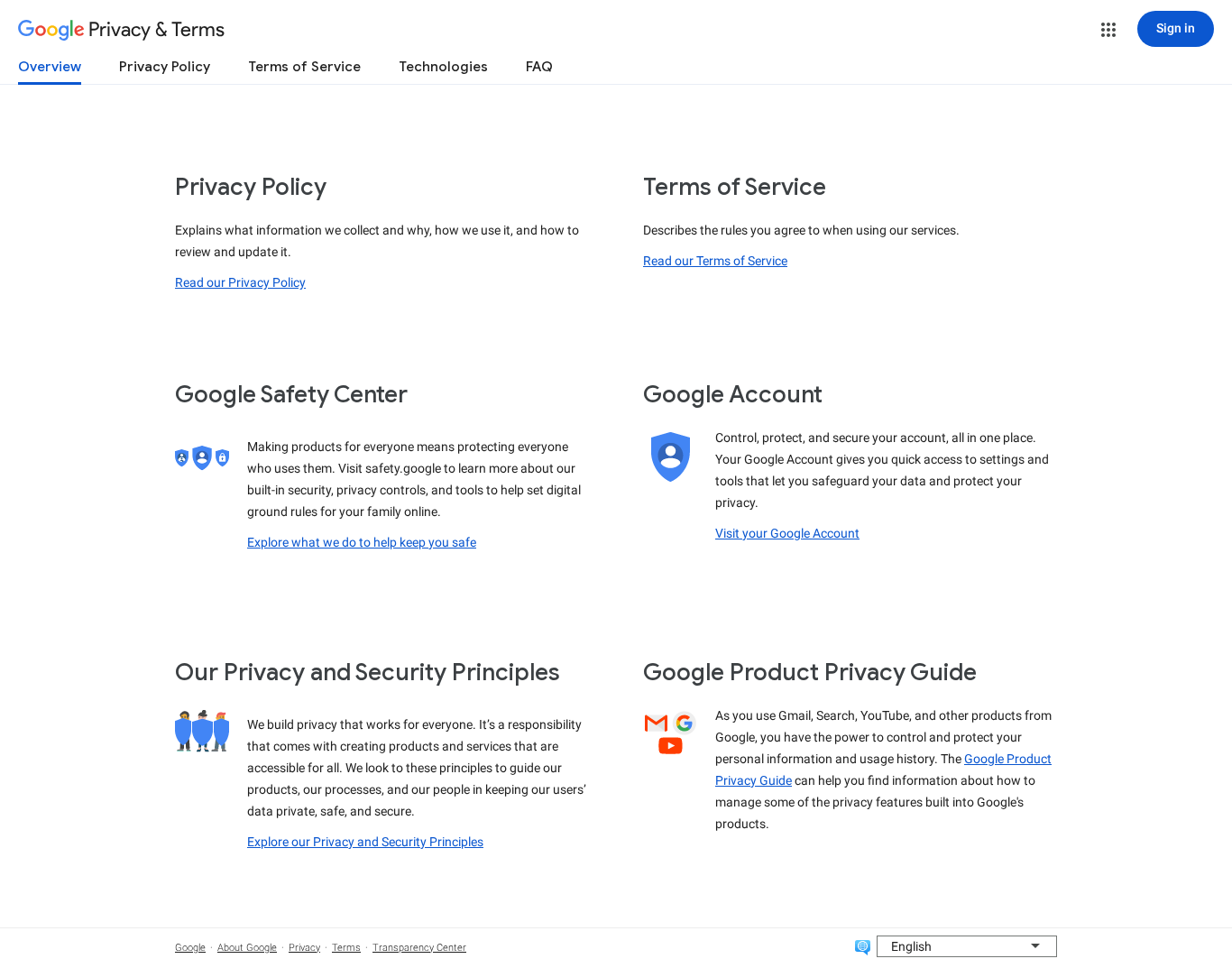Click the Google Account shield icon
This screenshot has width=1232, height=968.
pyautogui.click(x=670, y=456)
